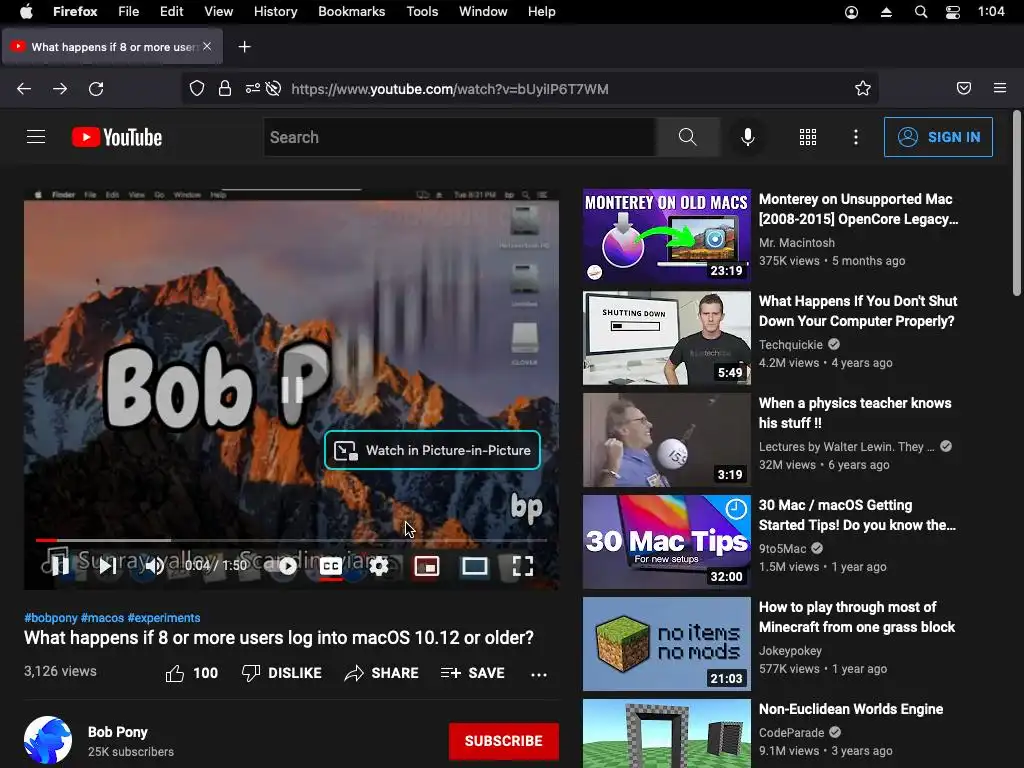Switch to miniplayer mode
Viewport: 1024px width, 768px height.
426,566
